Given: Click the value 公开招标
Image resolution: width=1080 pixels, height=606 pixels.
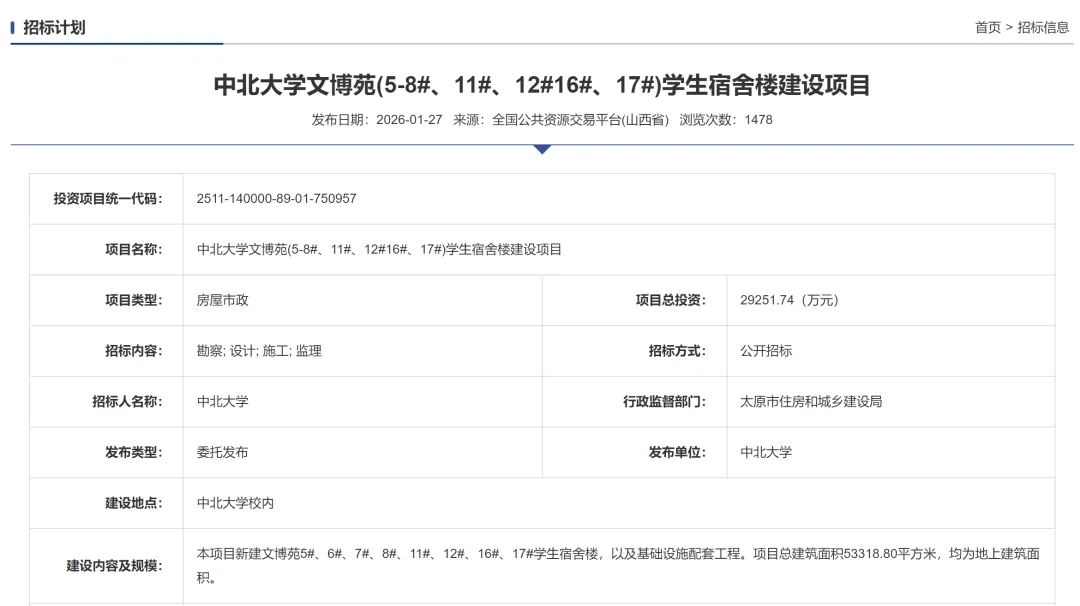Looking at the screenshot, I should [x=766, y=351].
